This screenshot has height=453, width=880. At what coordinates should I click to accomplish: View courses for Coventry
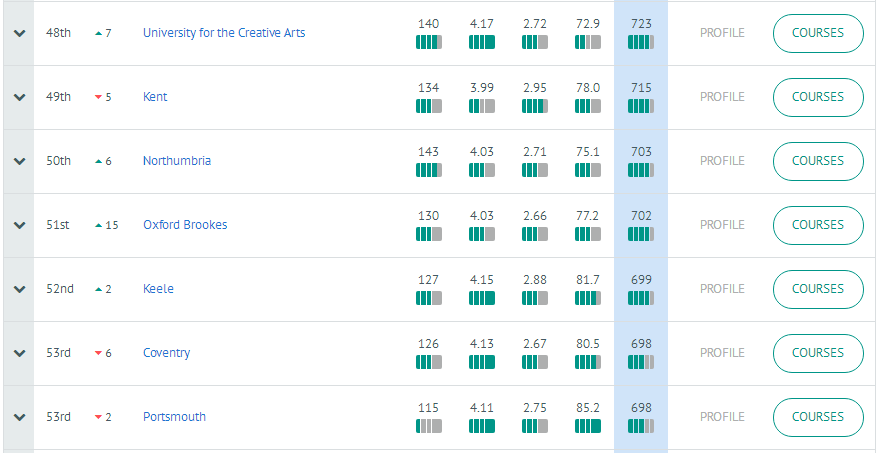tap(818, 353)
